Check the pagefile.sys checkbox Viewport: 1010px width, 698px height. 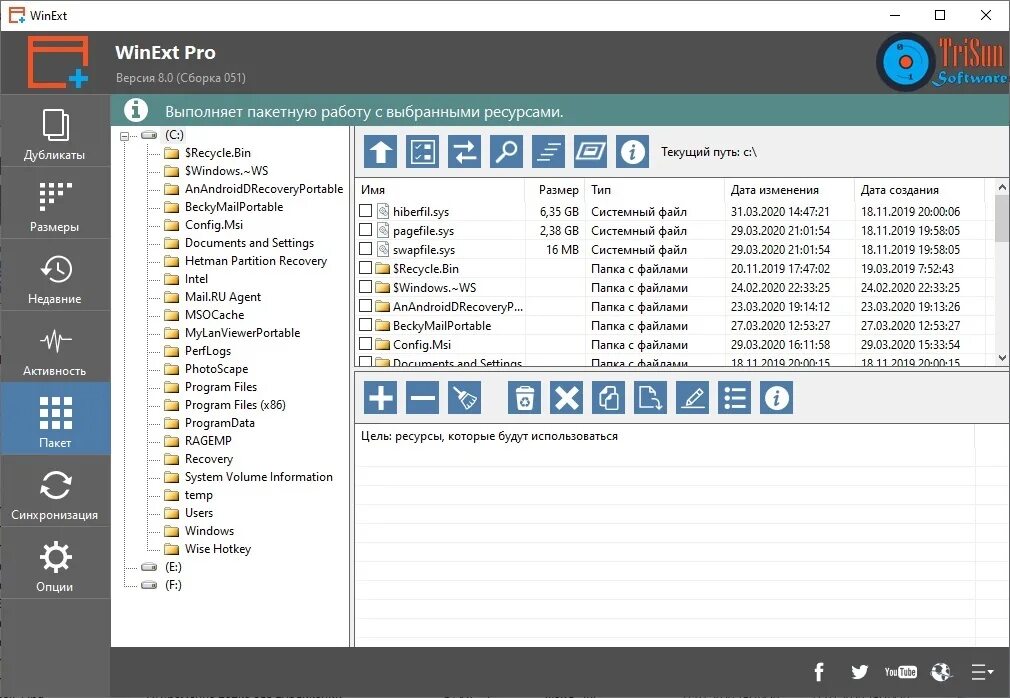pos(365,230)
